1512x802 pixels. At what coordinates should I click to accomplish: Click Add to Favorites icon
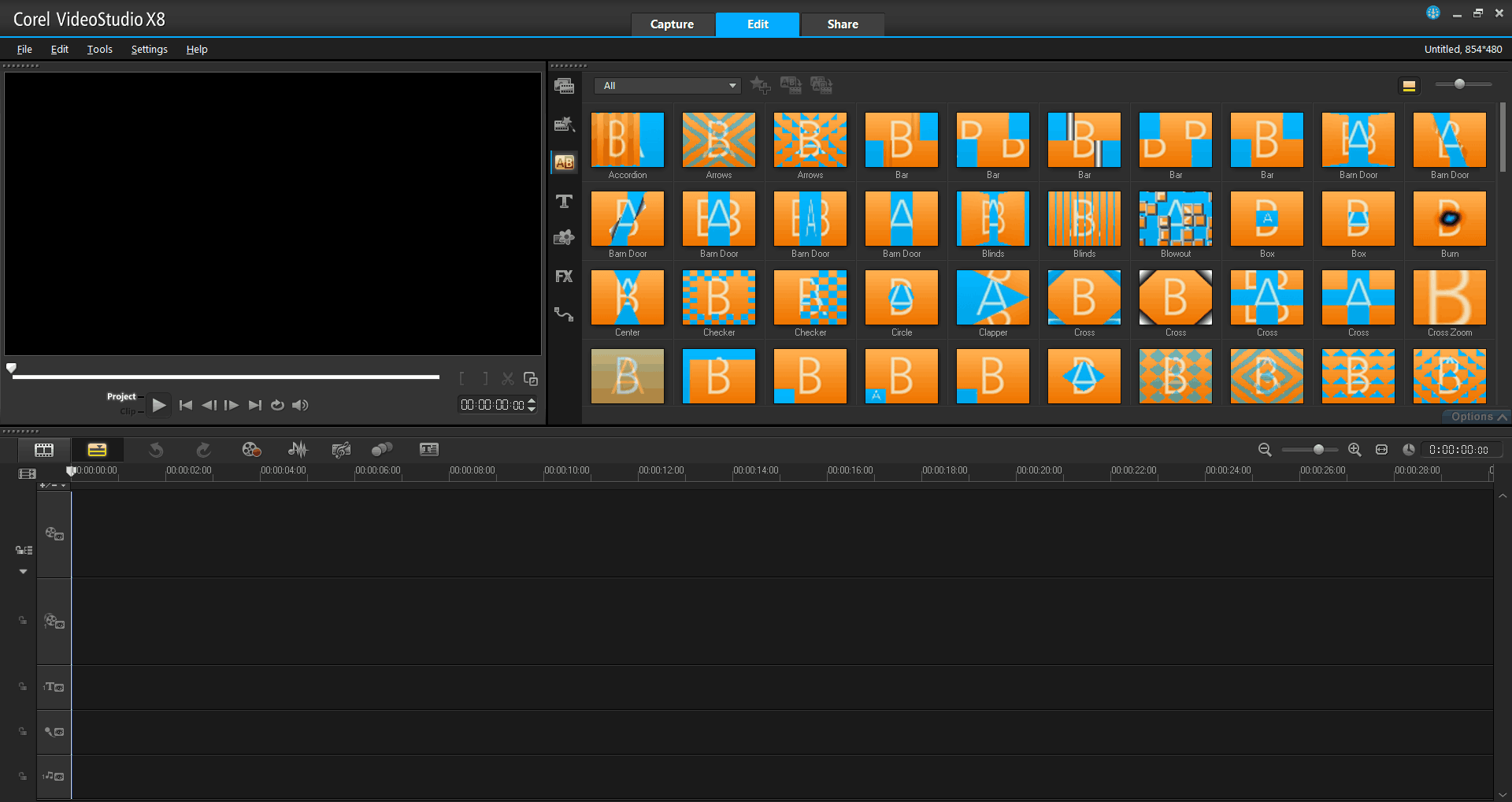pyautogui.click(x=760, y=85)
